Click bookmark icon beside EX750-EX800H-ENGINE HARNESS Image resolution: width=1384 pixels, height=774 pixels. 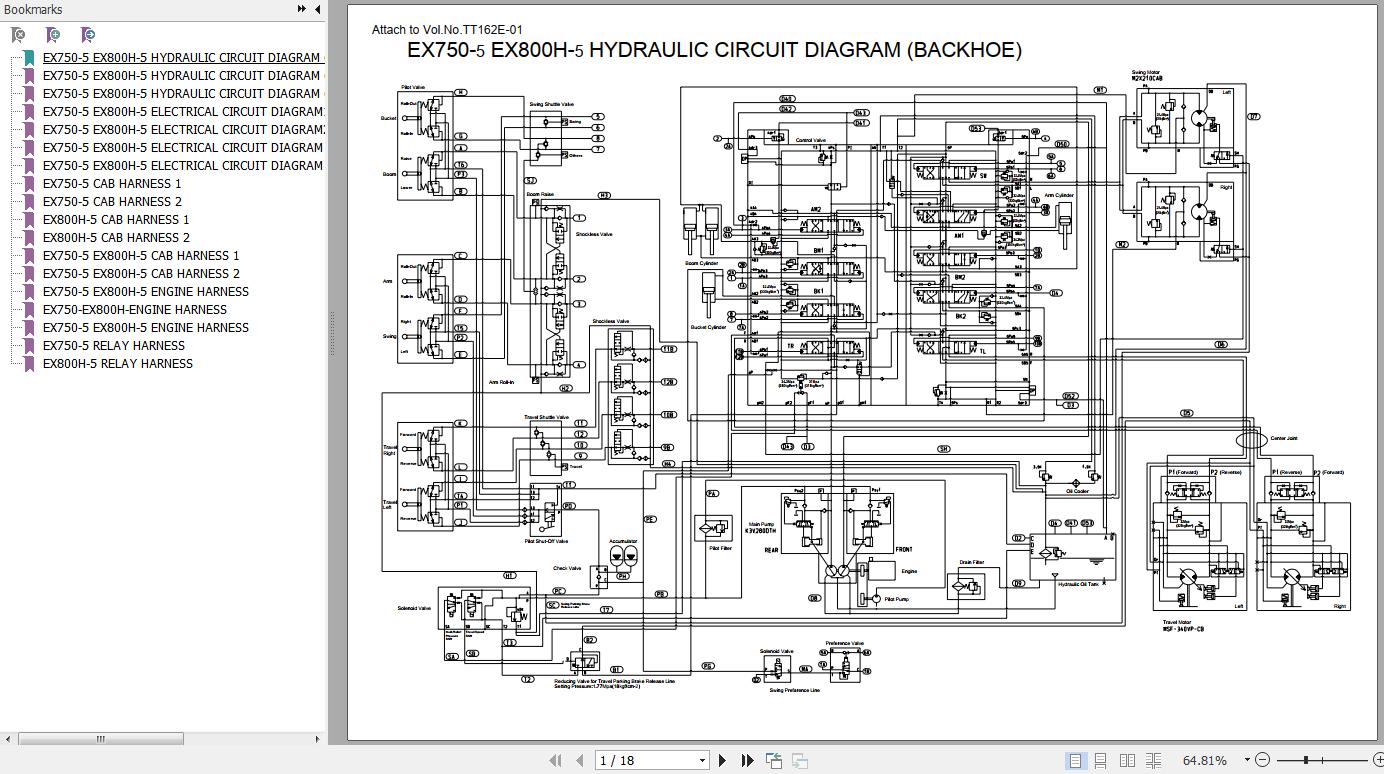pos(29,310)
